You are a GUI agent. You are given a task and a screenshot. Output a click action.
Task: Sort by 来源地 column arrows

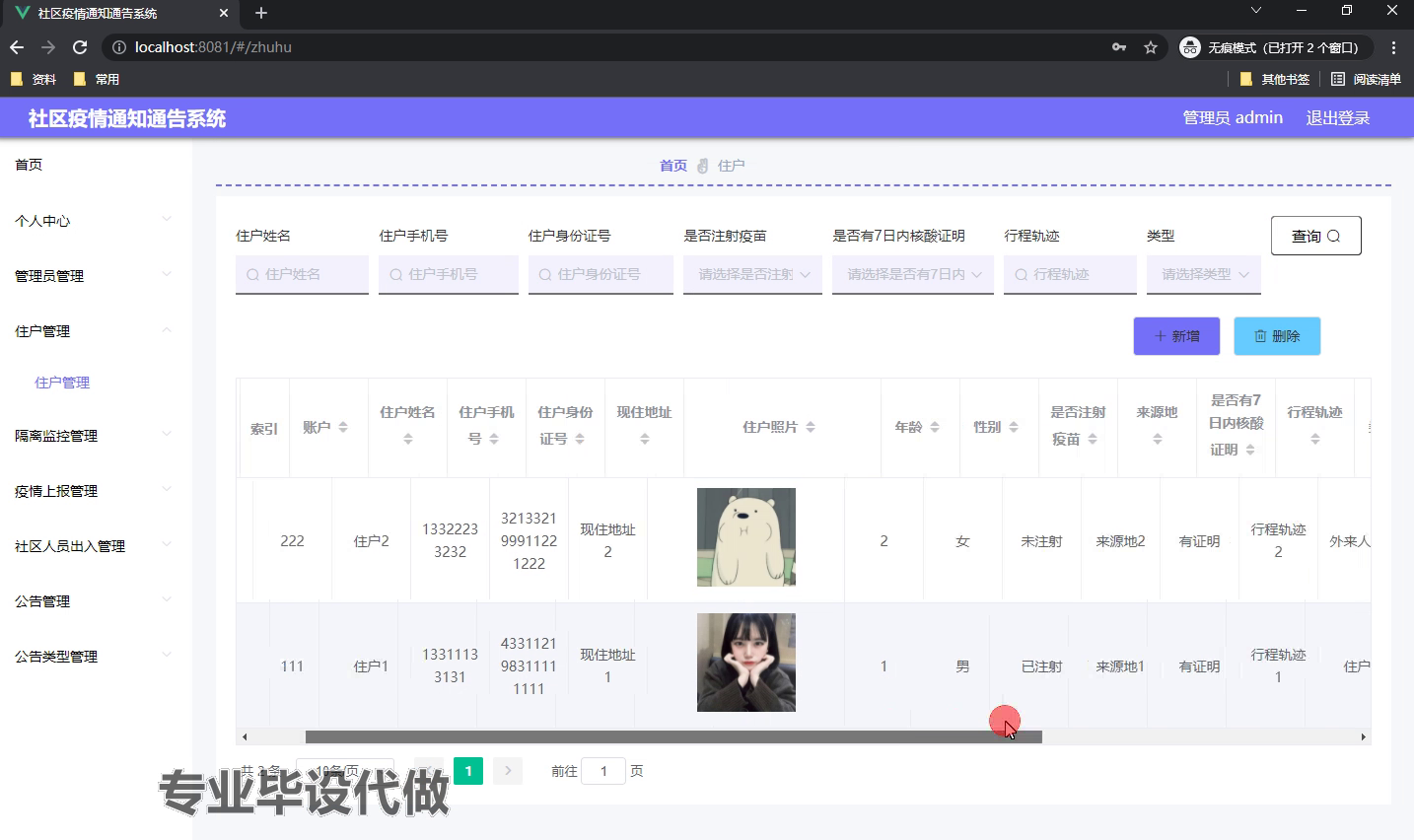(1158, 439)
